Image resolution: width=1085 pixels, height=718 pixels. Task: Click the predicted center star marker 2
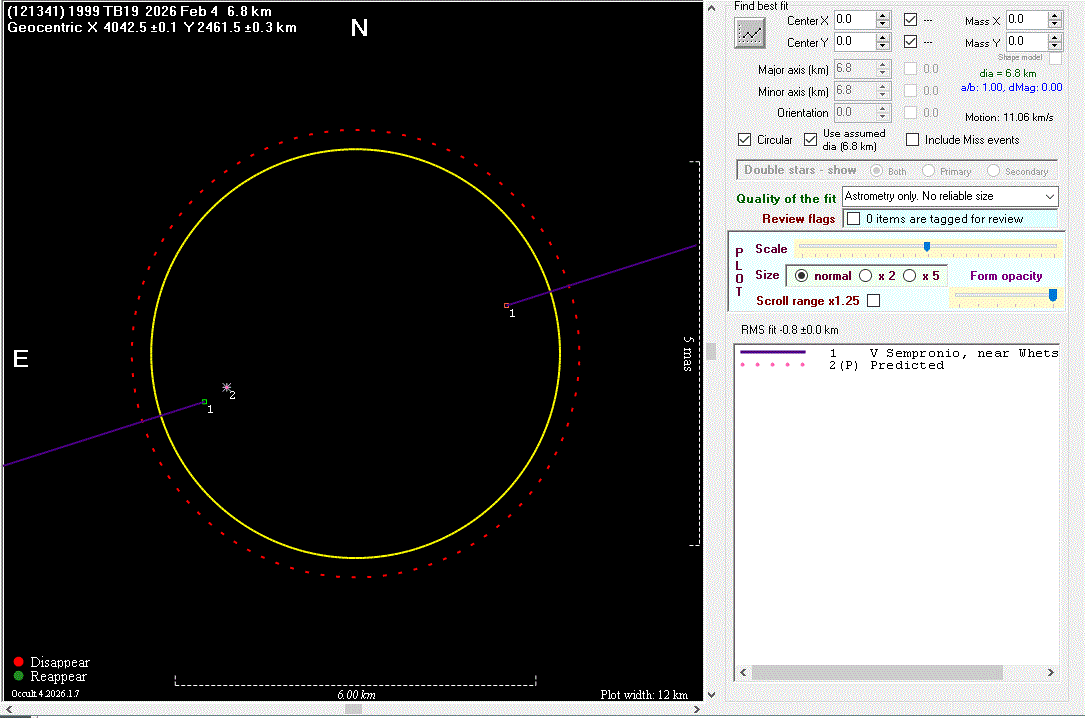click(x=227, y=387)
